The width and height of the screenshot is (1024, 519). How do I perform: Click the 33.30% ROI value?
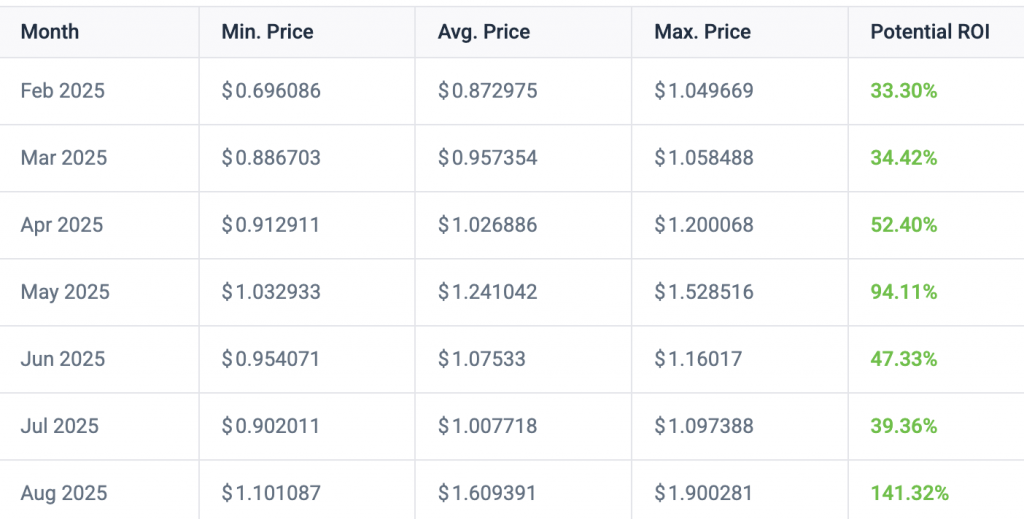pos(904,91)
